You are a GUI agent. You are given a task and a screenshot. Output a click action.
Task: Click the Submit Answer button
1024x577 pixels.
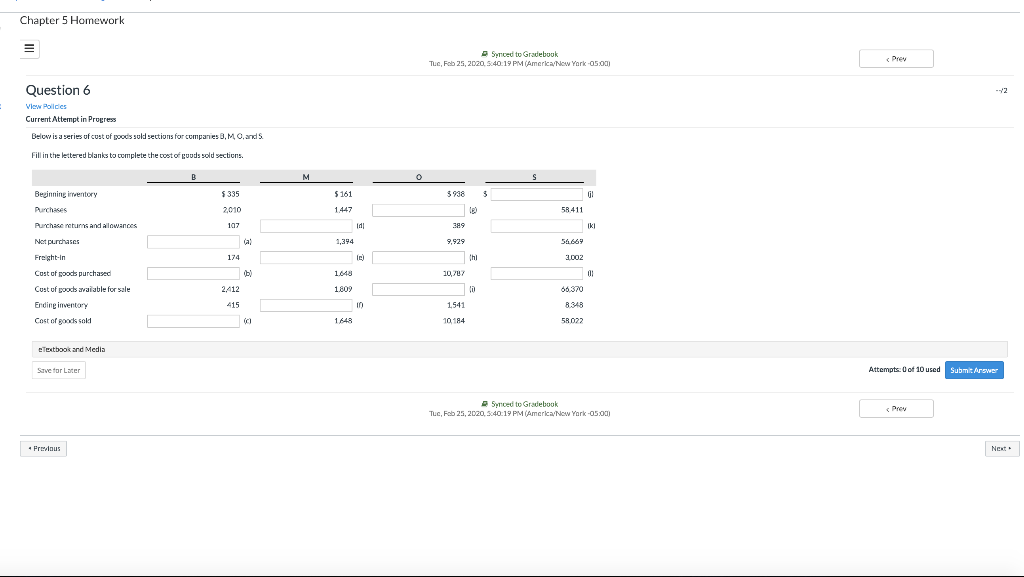click(x=973, y=369)
